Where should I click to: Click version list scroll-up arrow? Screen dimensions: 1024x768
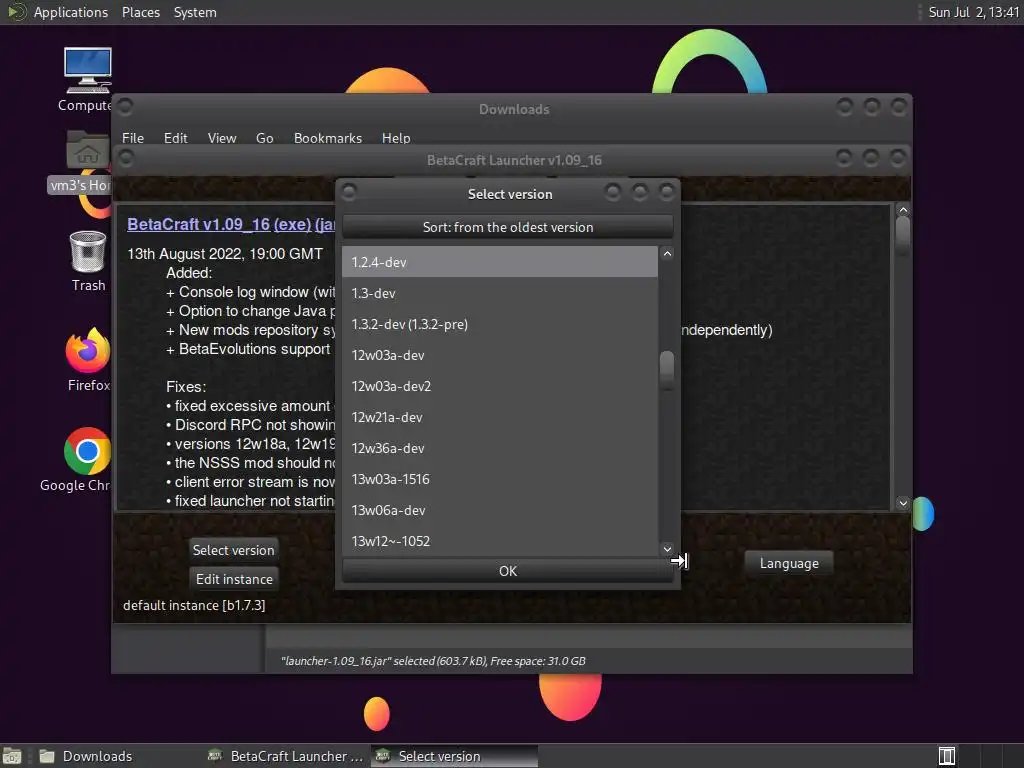pyautogui.click(x=667, y=253)
